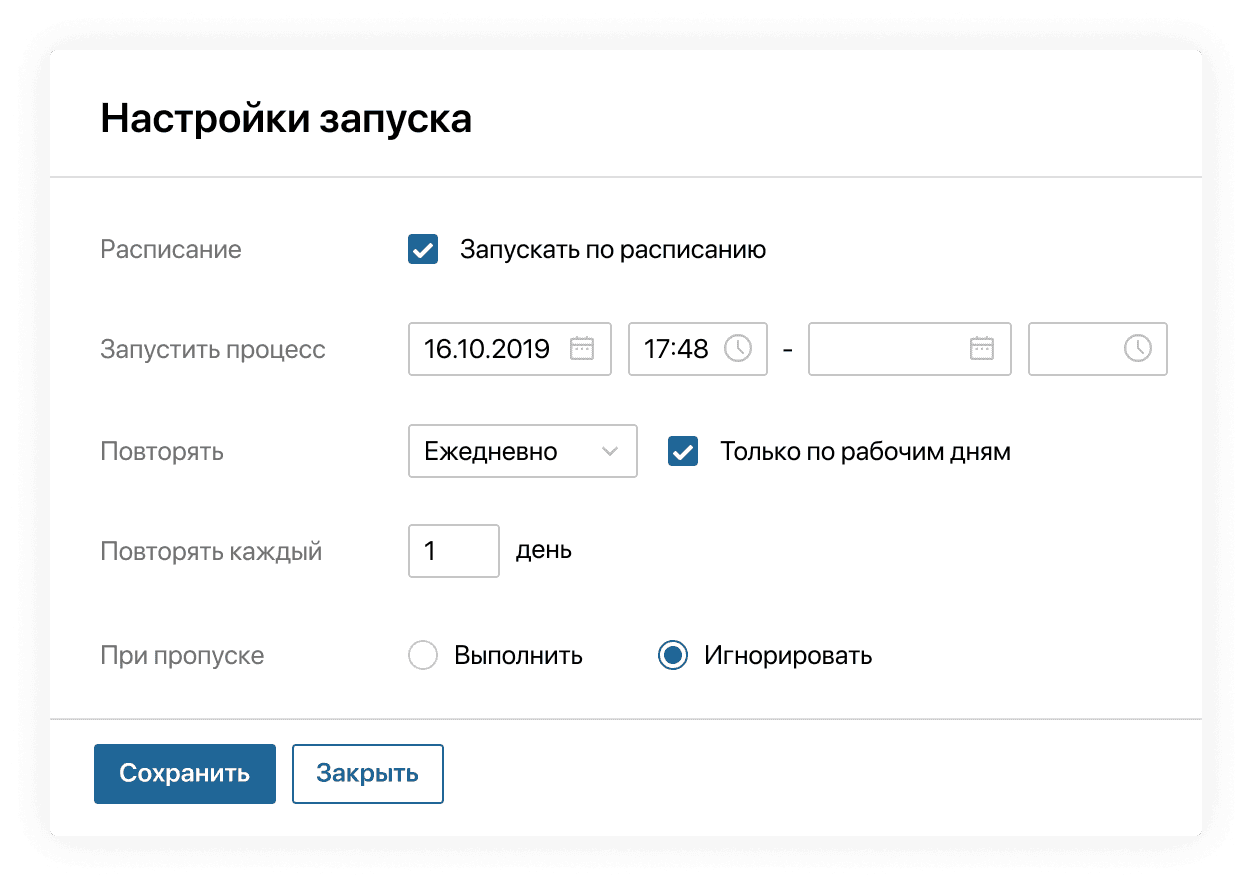Click the dropdown chevron next to Ежедневно
The image size is (1250, 884).
[x=612, y=451]
